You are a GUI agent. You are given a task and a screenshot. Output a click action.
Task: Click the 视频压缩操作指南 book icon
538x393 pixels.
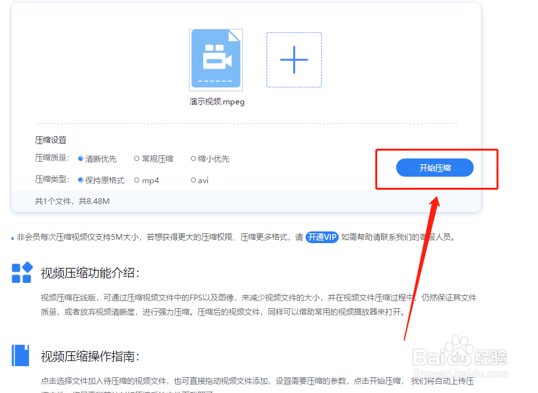click(21, 356)
